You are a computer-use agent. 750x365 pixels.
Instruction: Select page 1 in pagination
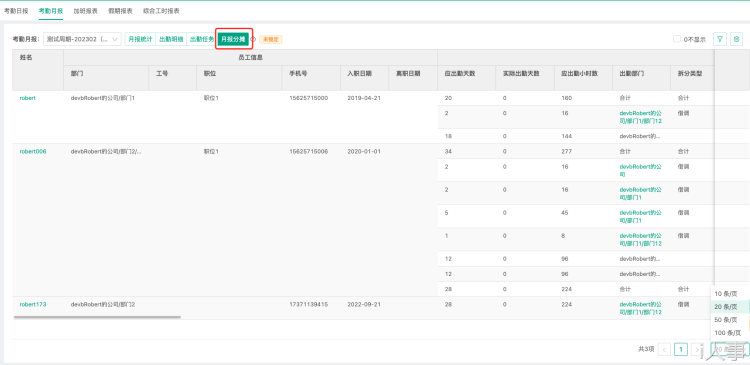pos(681,350)
